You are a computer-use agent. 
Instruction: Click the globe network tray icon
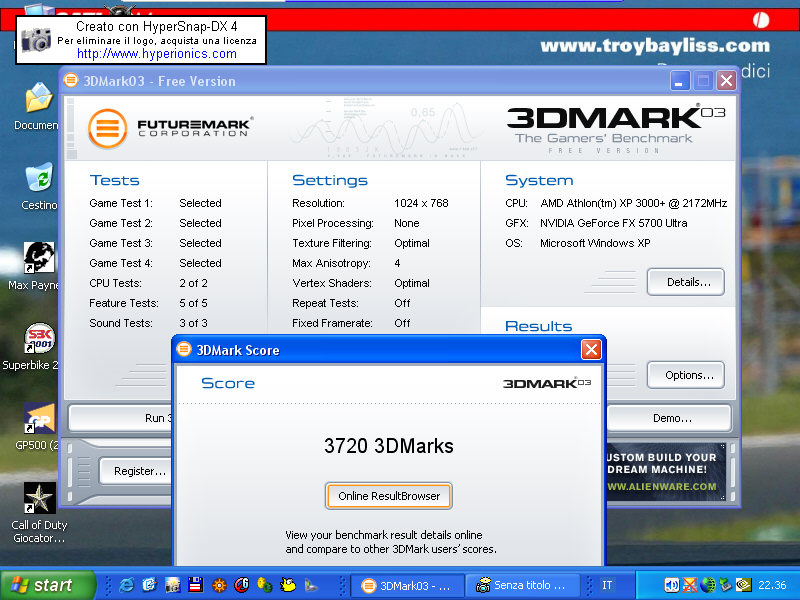pos(708,585)
